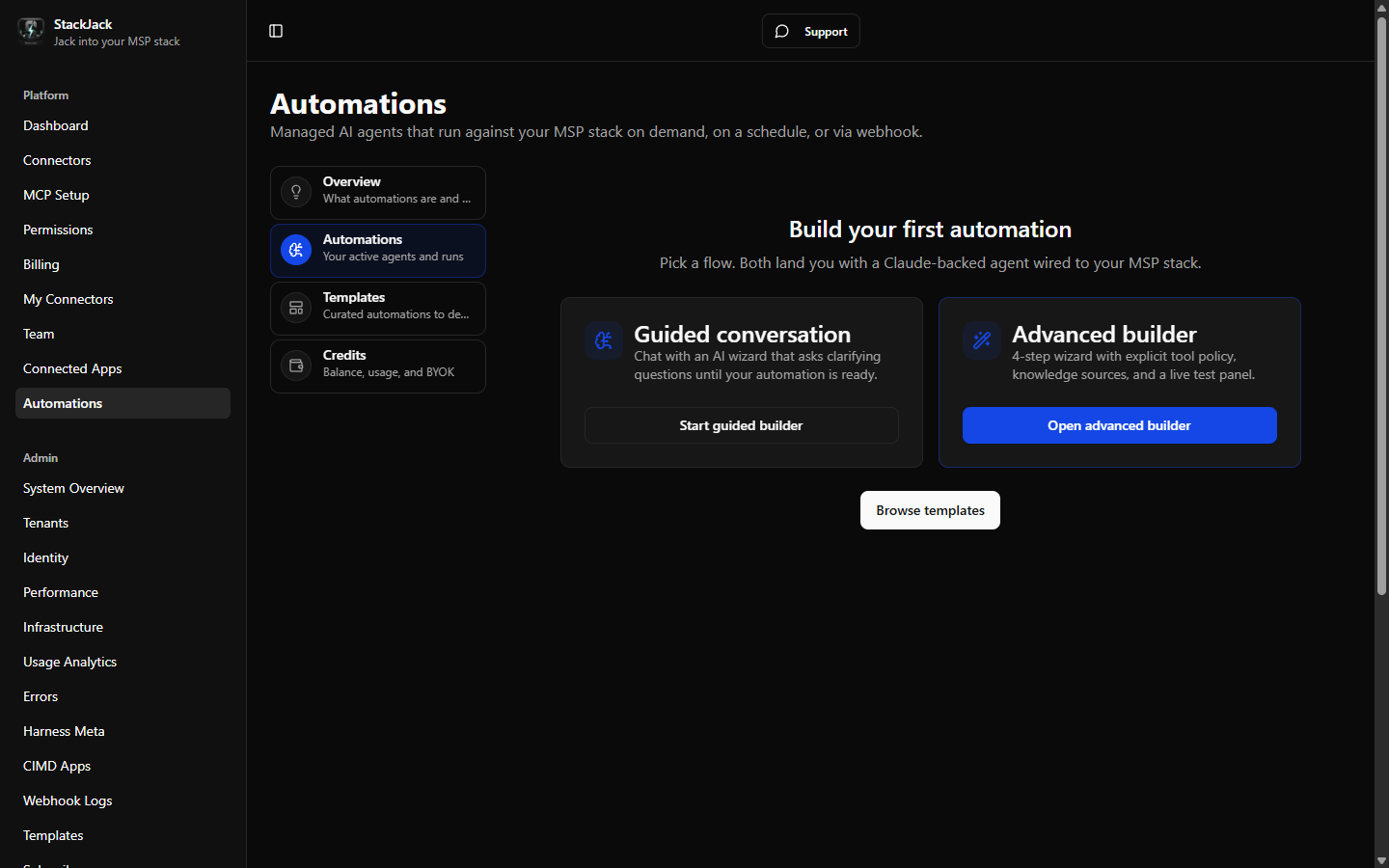The height and width of the screenshot is (868, 1389).
Task: Go to Identity admin page
Action: (x=123, y=557)
